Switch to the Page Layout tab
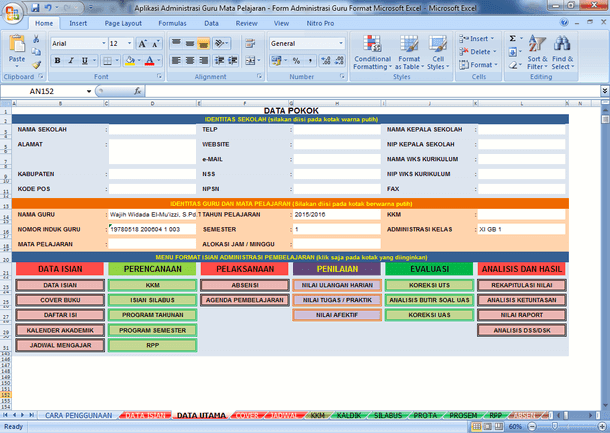Screen dimensions: 610x433 (123, 23)
